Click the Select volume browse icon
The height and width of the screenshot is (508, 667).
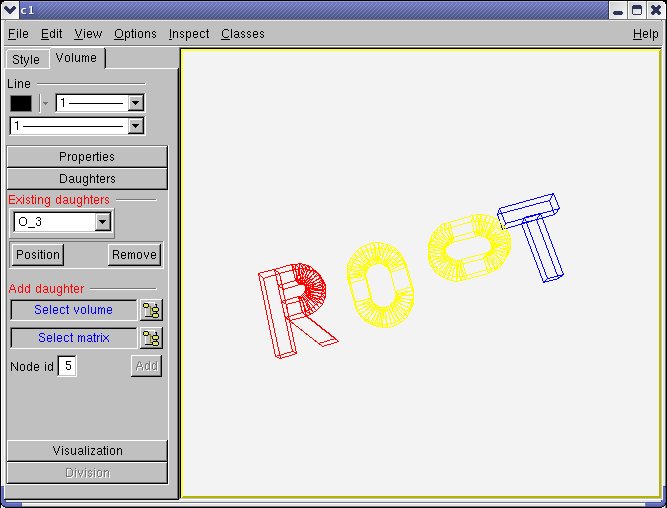click(151, 310)
